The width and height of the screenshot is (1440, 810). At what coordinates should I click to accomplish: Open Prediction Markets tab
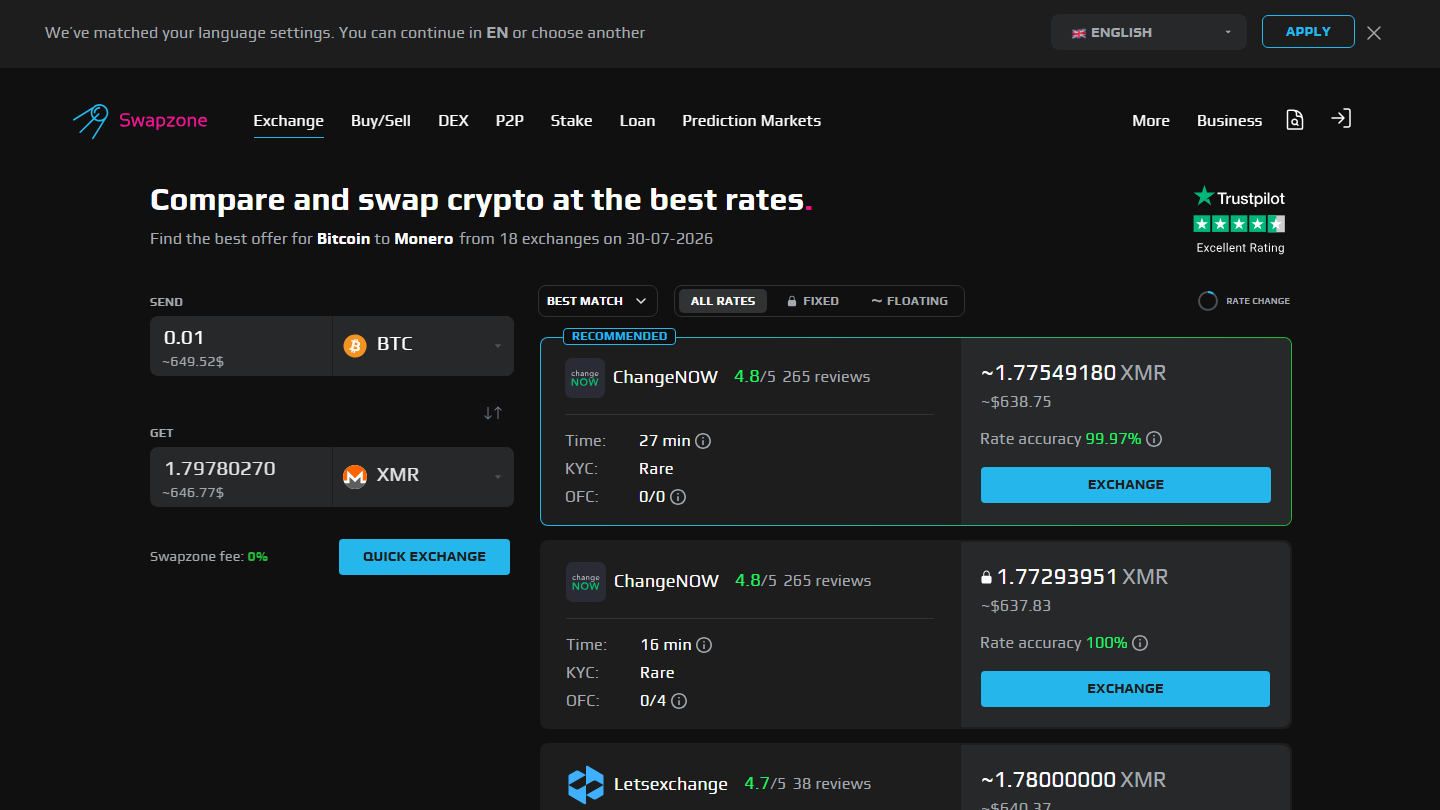[752, 120]
